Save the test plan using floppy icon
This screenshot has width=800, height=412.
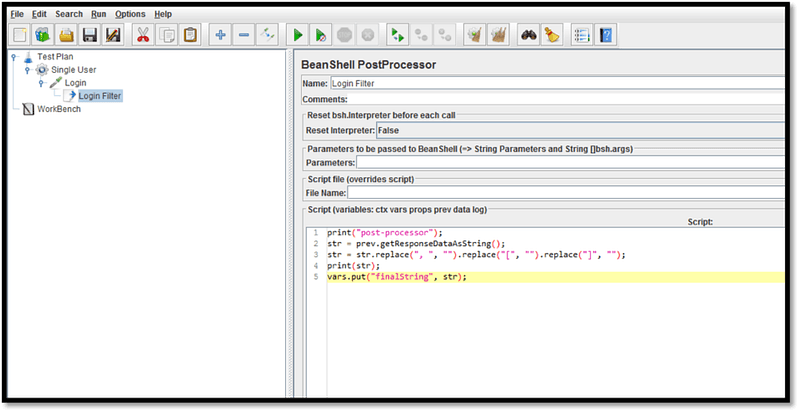pos(90,35)
